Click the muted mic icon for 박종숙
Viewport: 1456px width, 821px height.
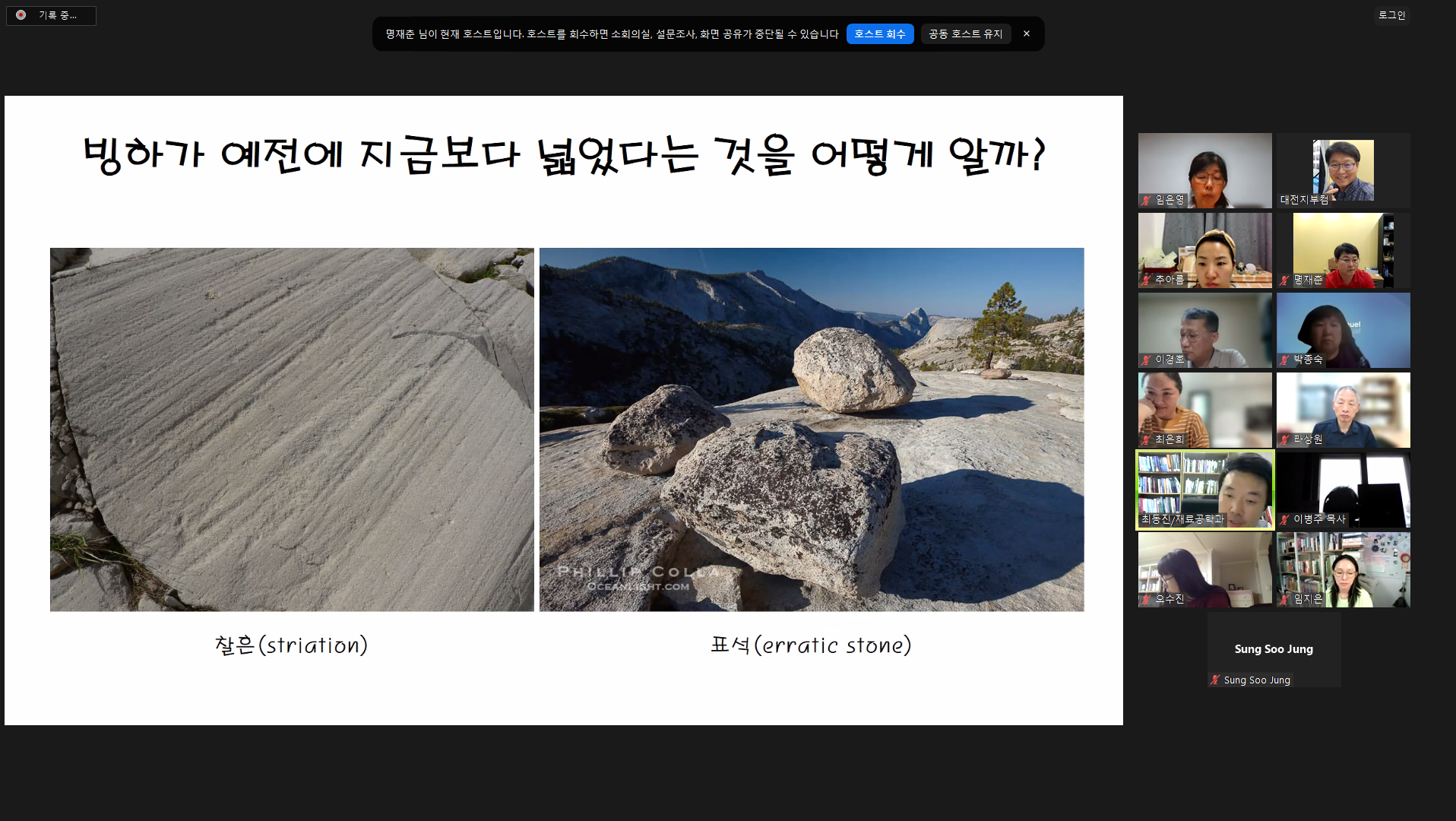[x=1284, y=360]
